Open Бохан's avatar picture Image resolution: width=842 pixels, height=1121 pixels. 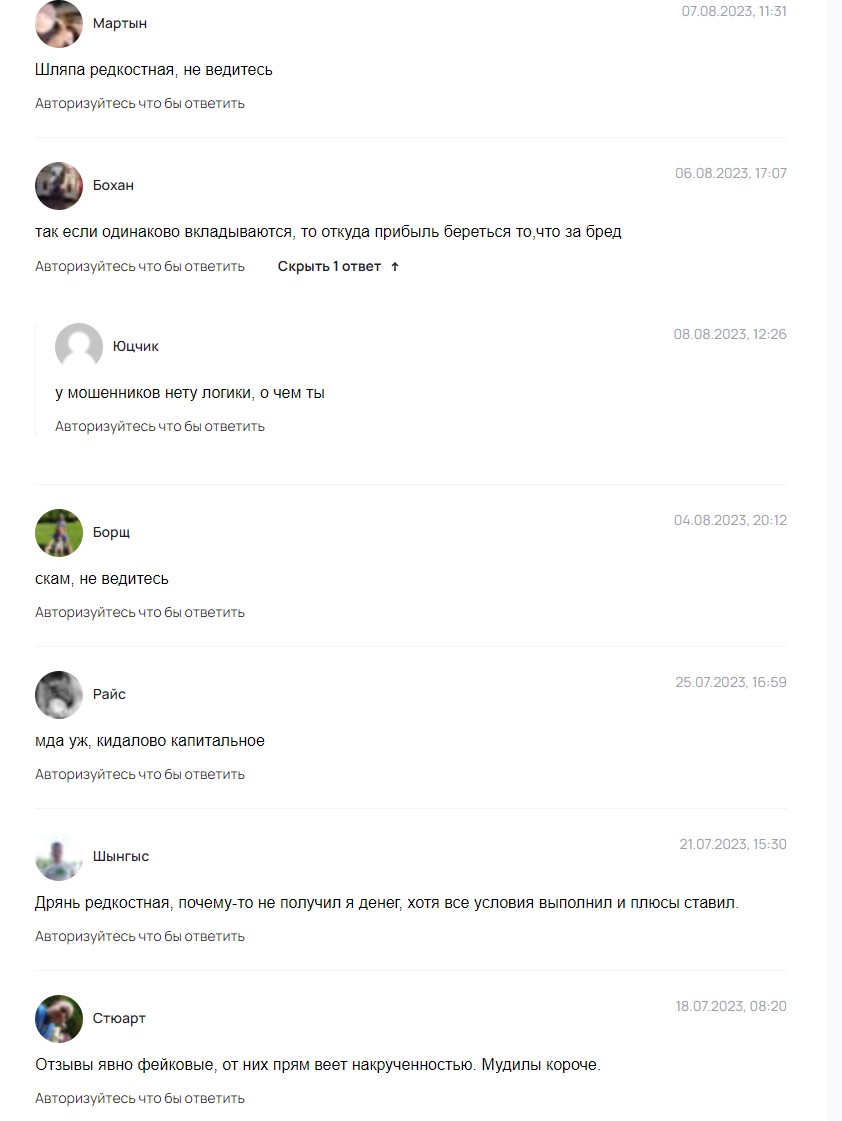click(59, 186)
